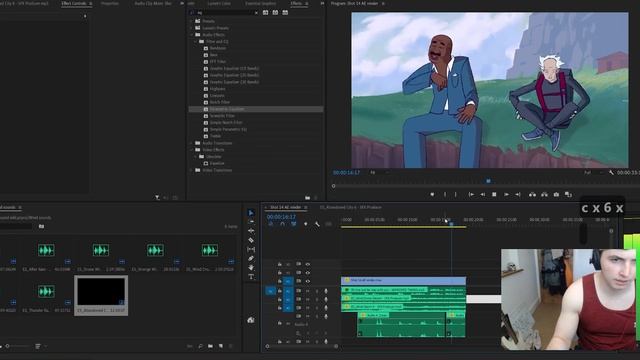Select the Type tool
This screenshot has width=640, height=360.
(x=251, y=277)
